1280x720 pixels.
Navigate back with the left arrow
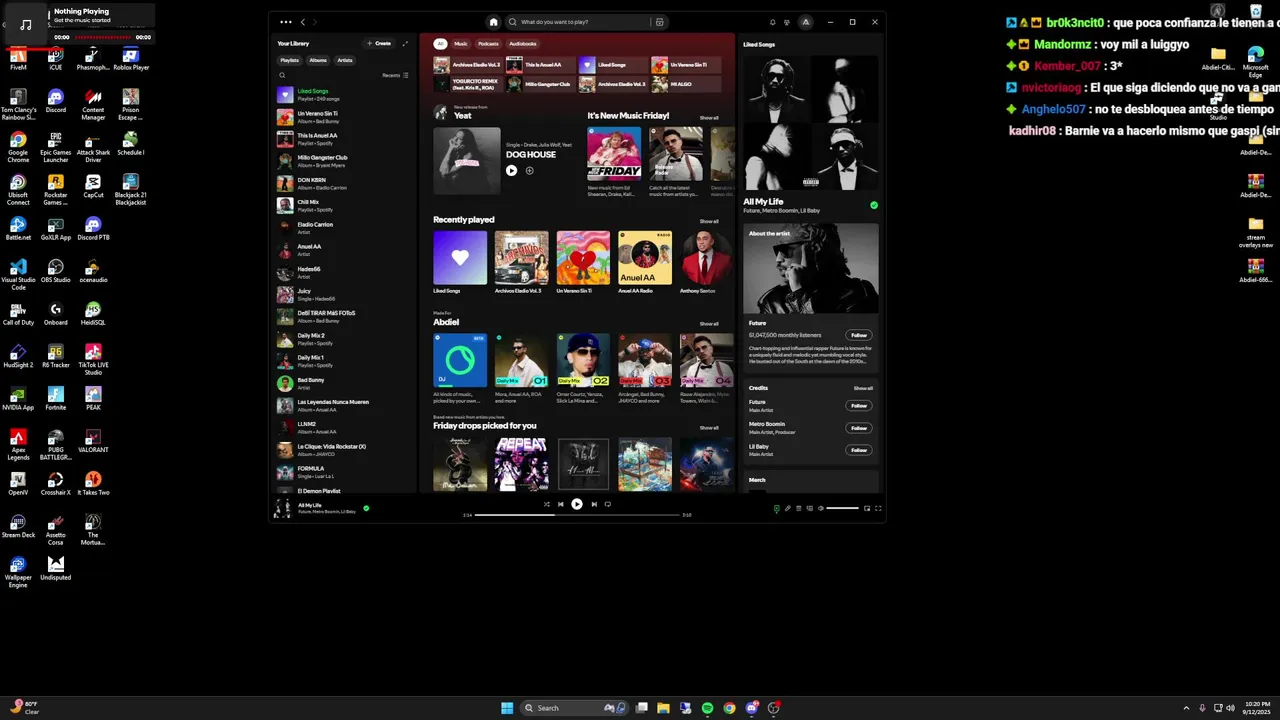tap(302, 22)
